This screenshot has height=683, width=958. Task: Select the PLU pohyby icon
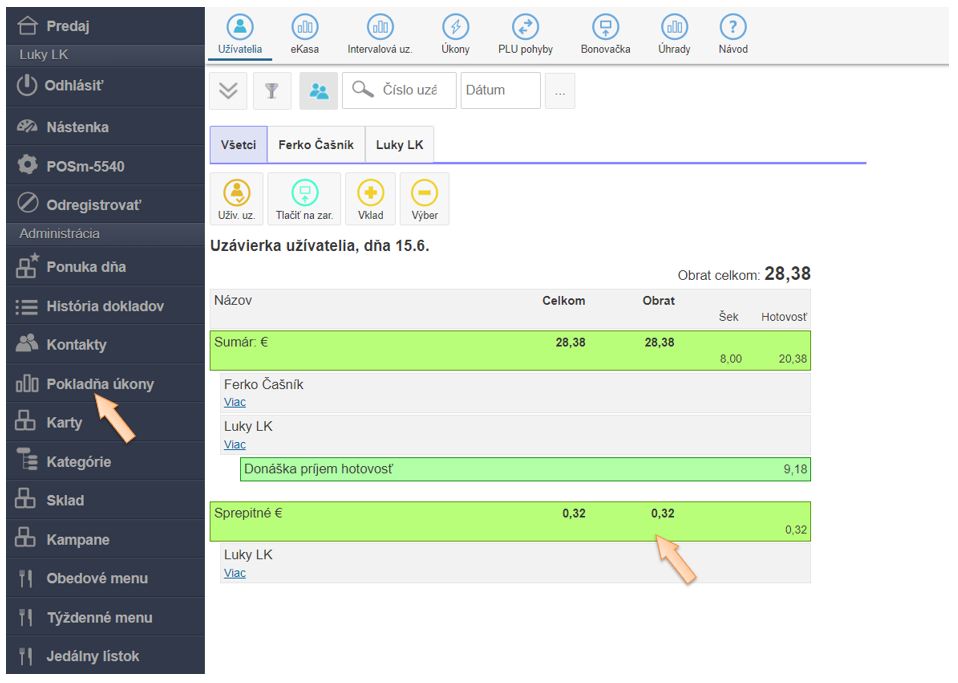525,29
